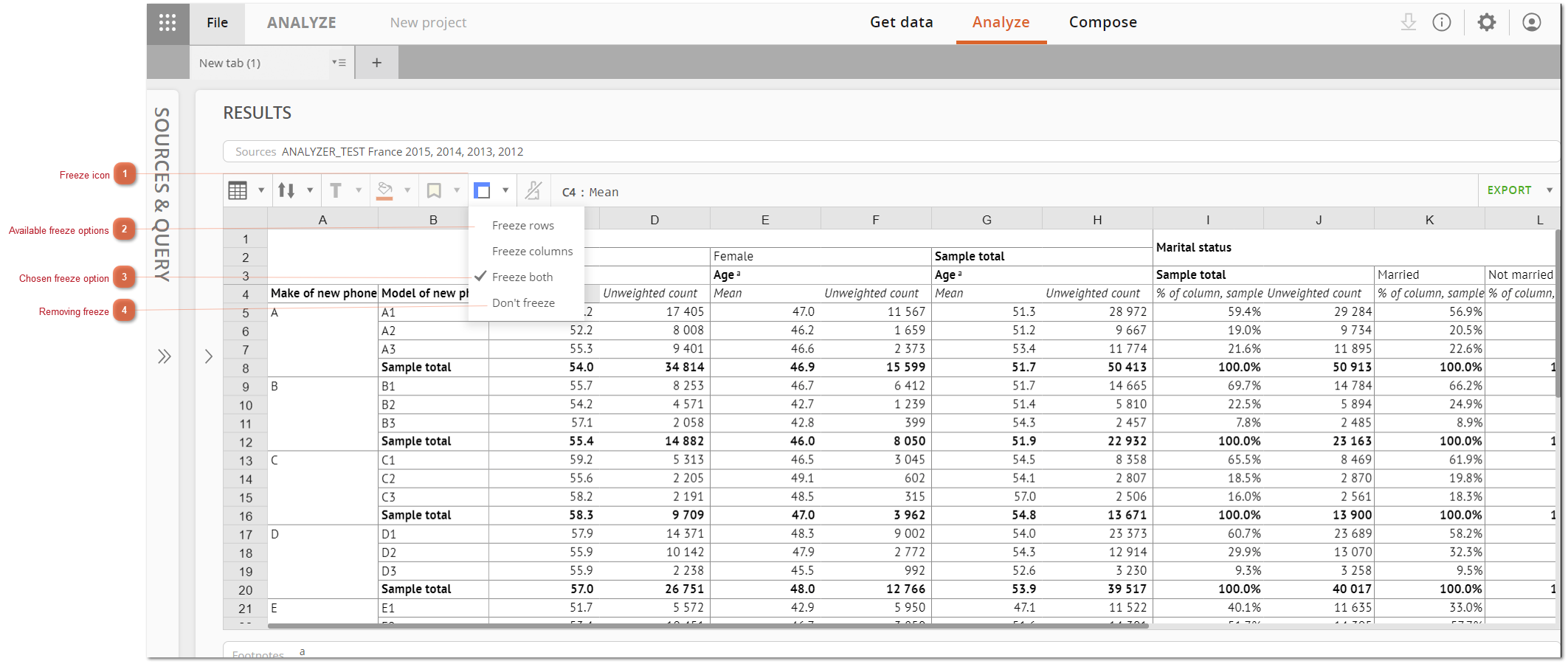Open the File menu

[217, 23]
